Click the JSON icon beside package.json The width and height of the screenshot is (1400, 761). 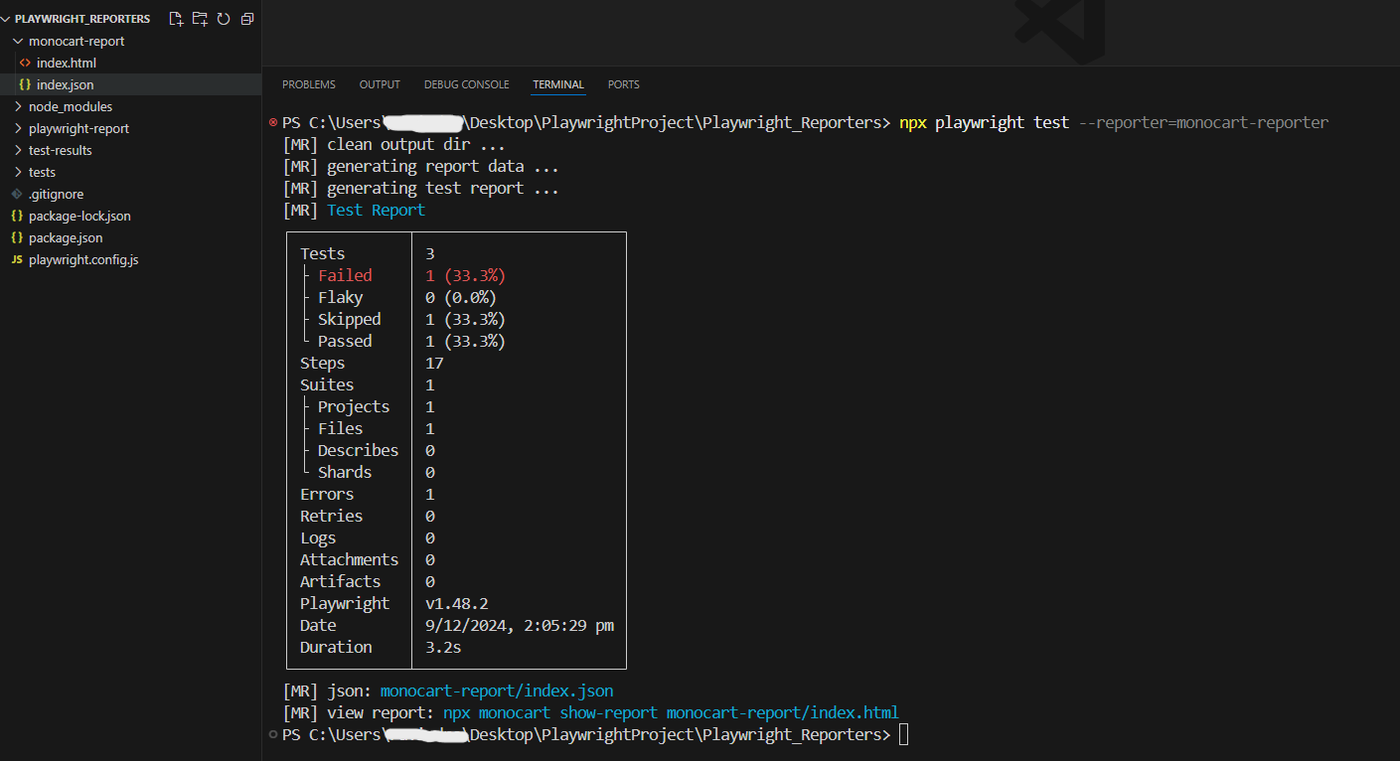coord(17,238)
